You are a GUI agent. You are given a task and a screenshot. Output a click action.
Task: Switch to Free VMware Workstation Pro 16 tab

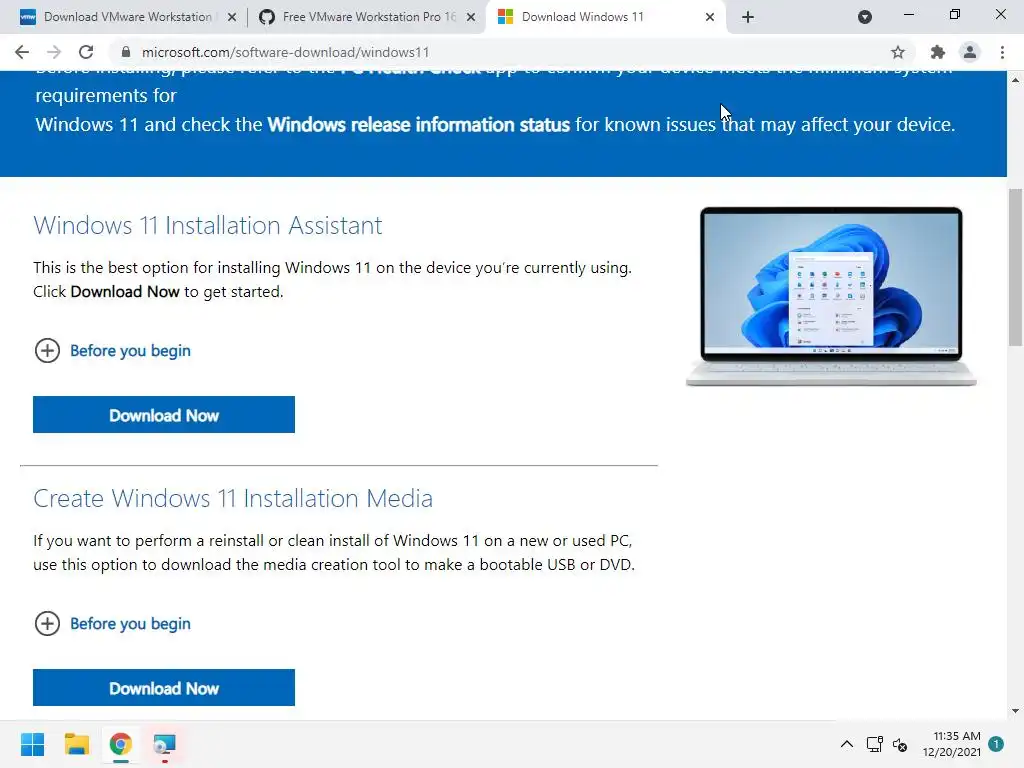369,17
